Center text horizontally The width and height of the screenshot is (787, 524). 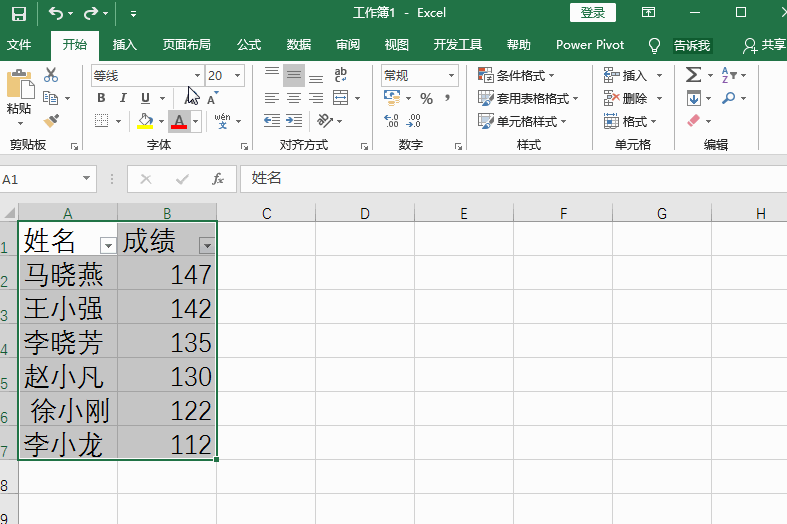click(294, 98)
